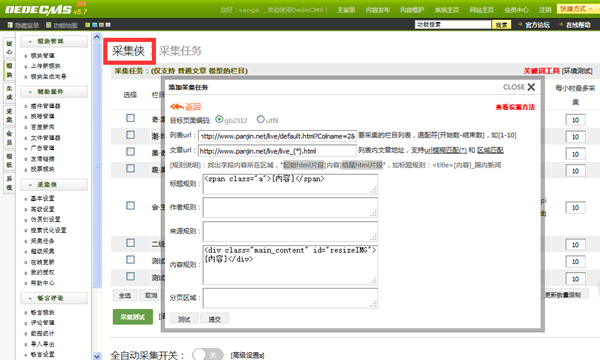The height and width of the screenshot is (360, 600).
Task: Click the 功能地图 function map icon
Action: click(x=48, y=25)
